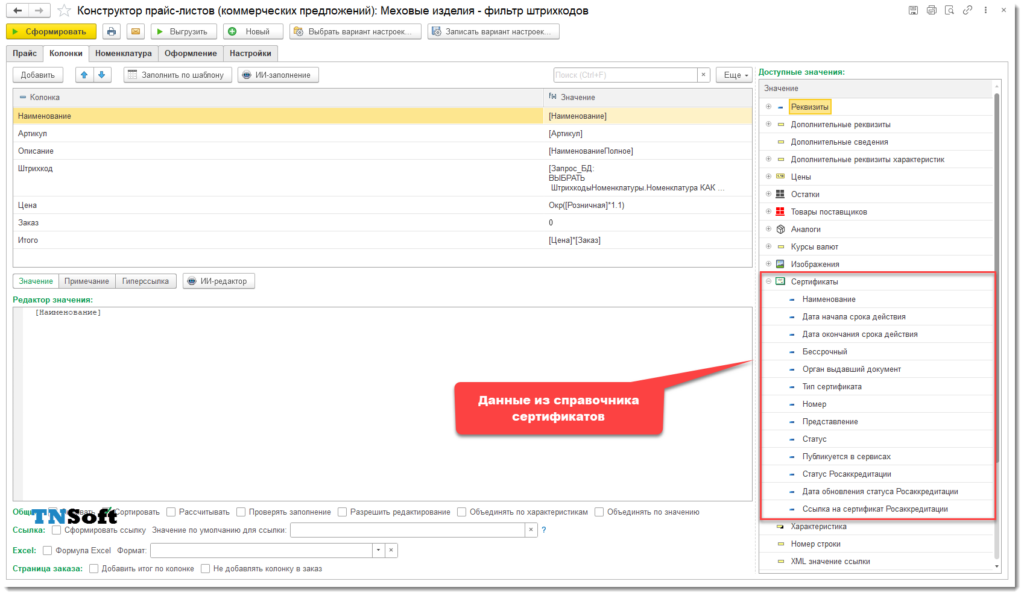Click the Изображения picture icon in tree

coord(780,264)
